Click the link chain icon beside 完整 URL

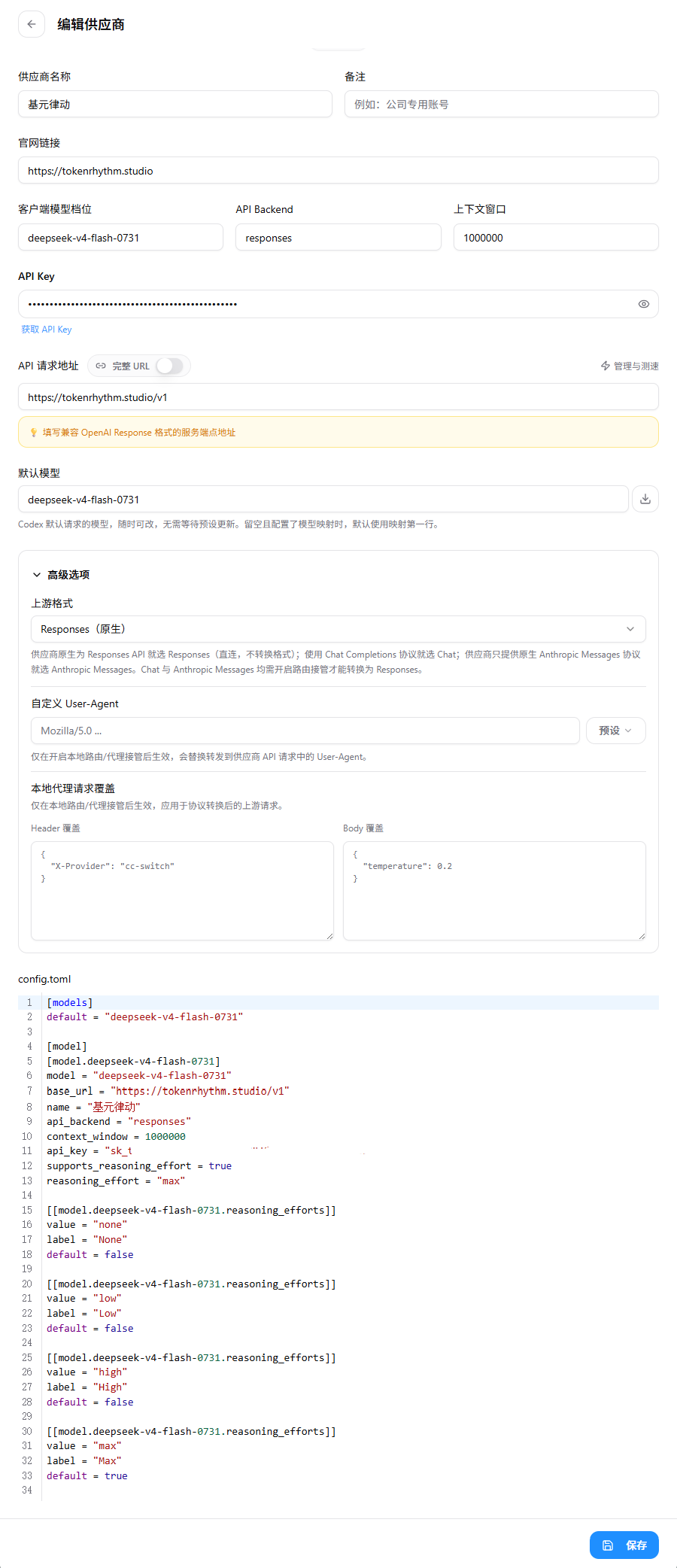click(101, 366)
